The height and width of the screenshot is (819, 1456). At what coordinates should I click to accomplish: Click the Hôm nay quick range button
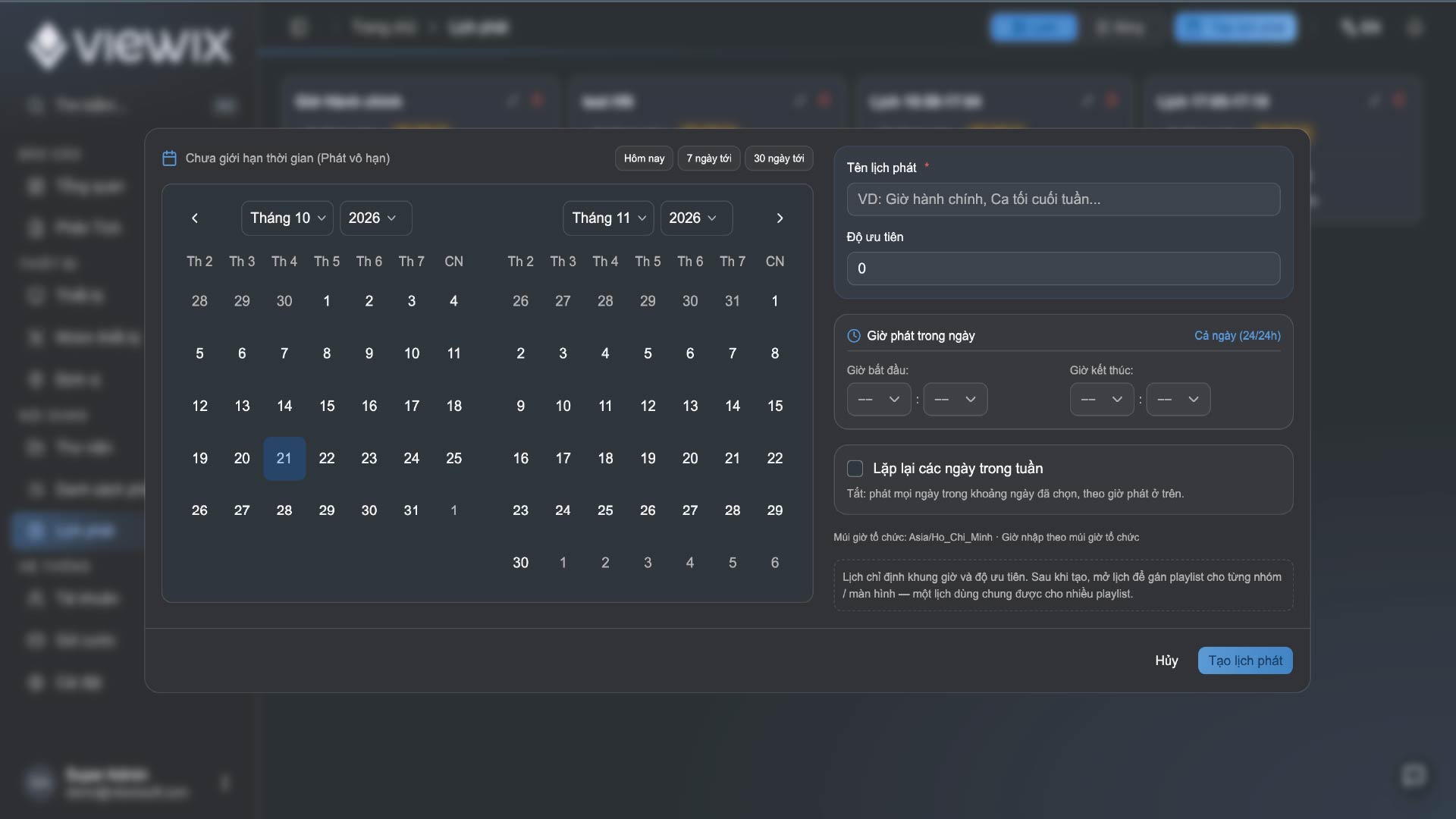click(x=644, y=158)
